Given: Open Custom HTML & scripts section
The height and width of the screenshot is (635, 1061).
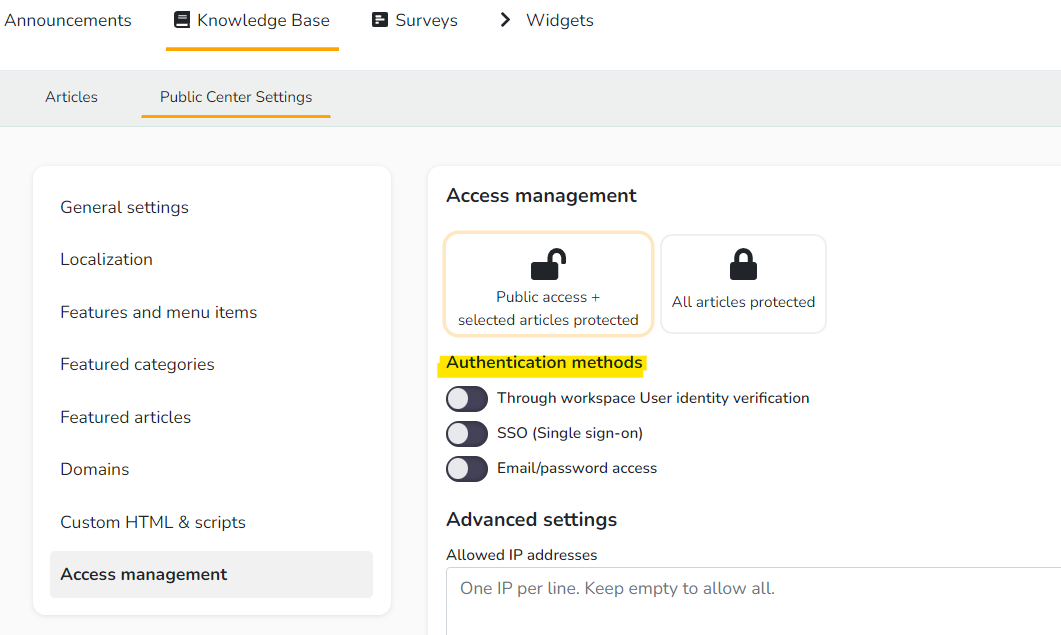Looking at the screenshot, I should pyautogui.click(x=153, y=522).
